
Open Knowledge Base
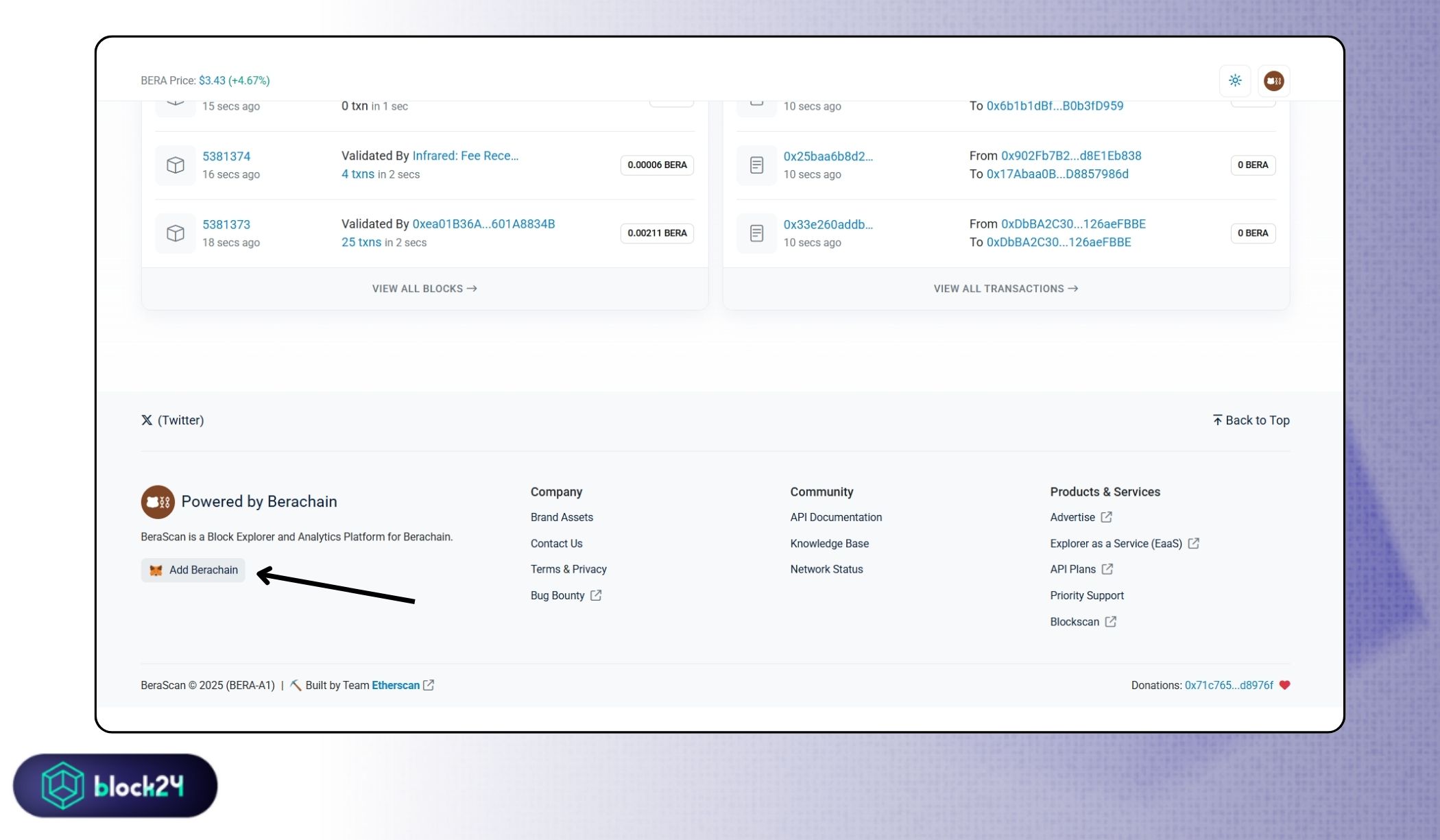tap(829, 543)
